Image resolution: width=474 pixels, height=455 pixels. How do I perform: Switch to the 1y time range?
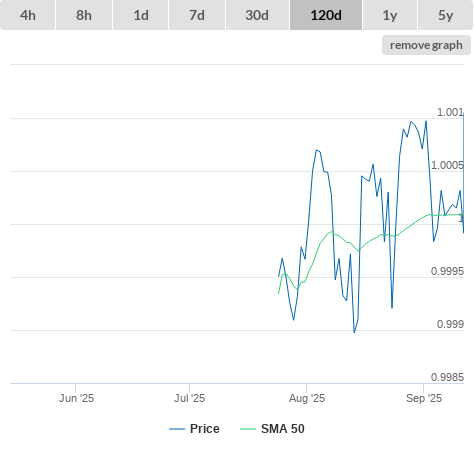(x=390, y=15)
